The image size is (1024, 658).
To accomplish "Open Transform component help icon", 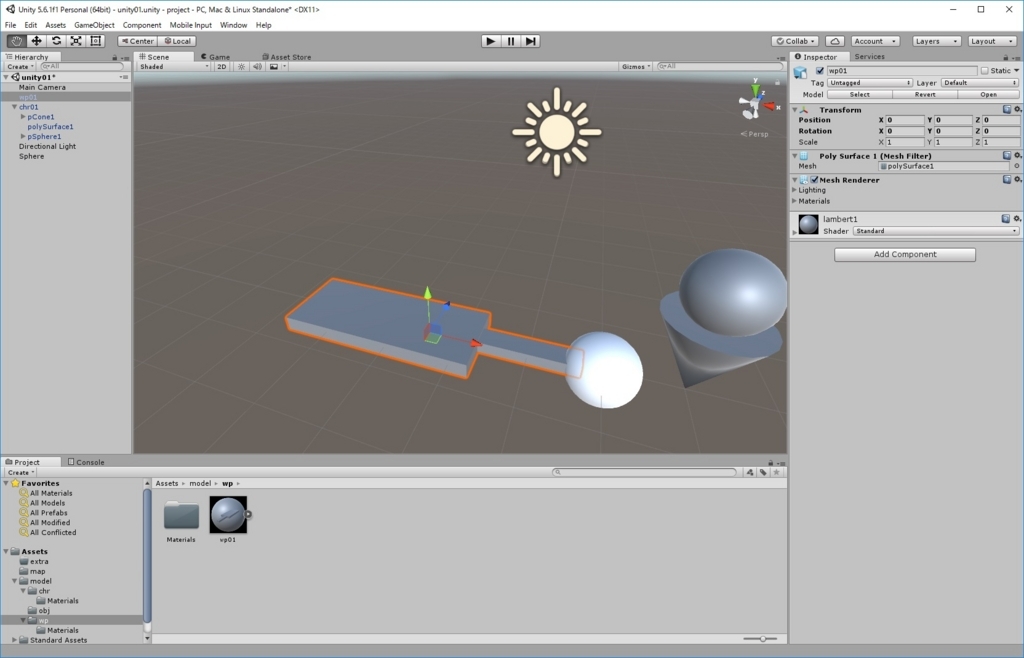I will pyautogui.click(x=1006, y=110).
